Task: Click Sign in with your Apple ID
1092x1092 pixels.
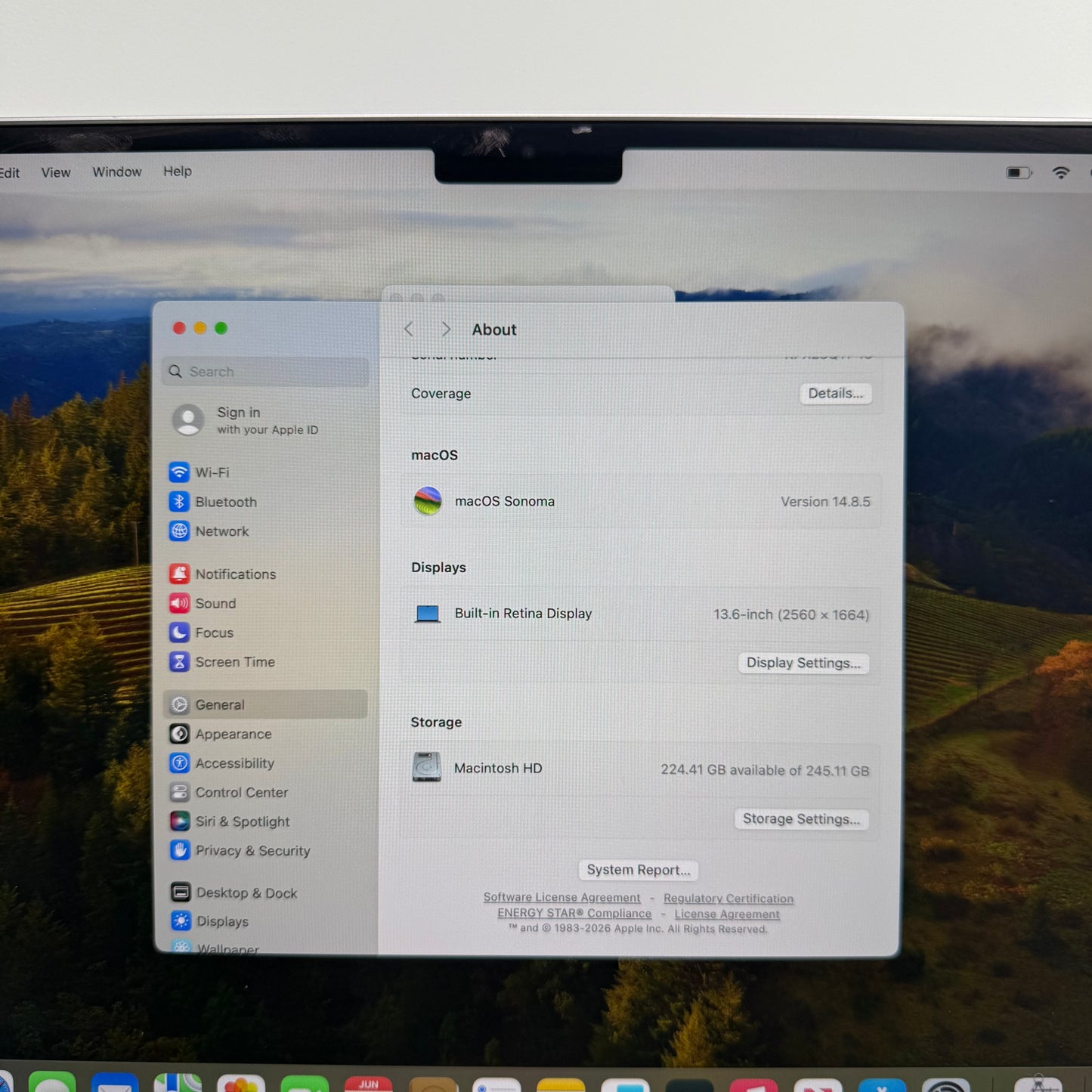Action: coord(246,420)
